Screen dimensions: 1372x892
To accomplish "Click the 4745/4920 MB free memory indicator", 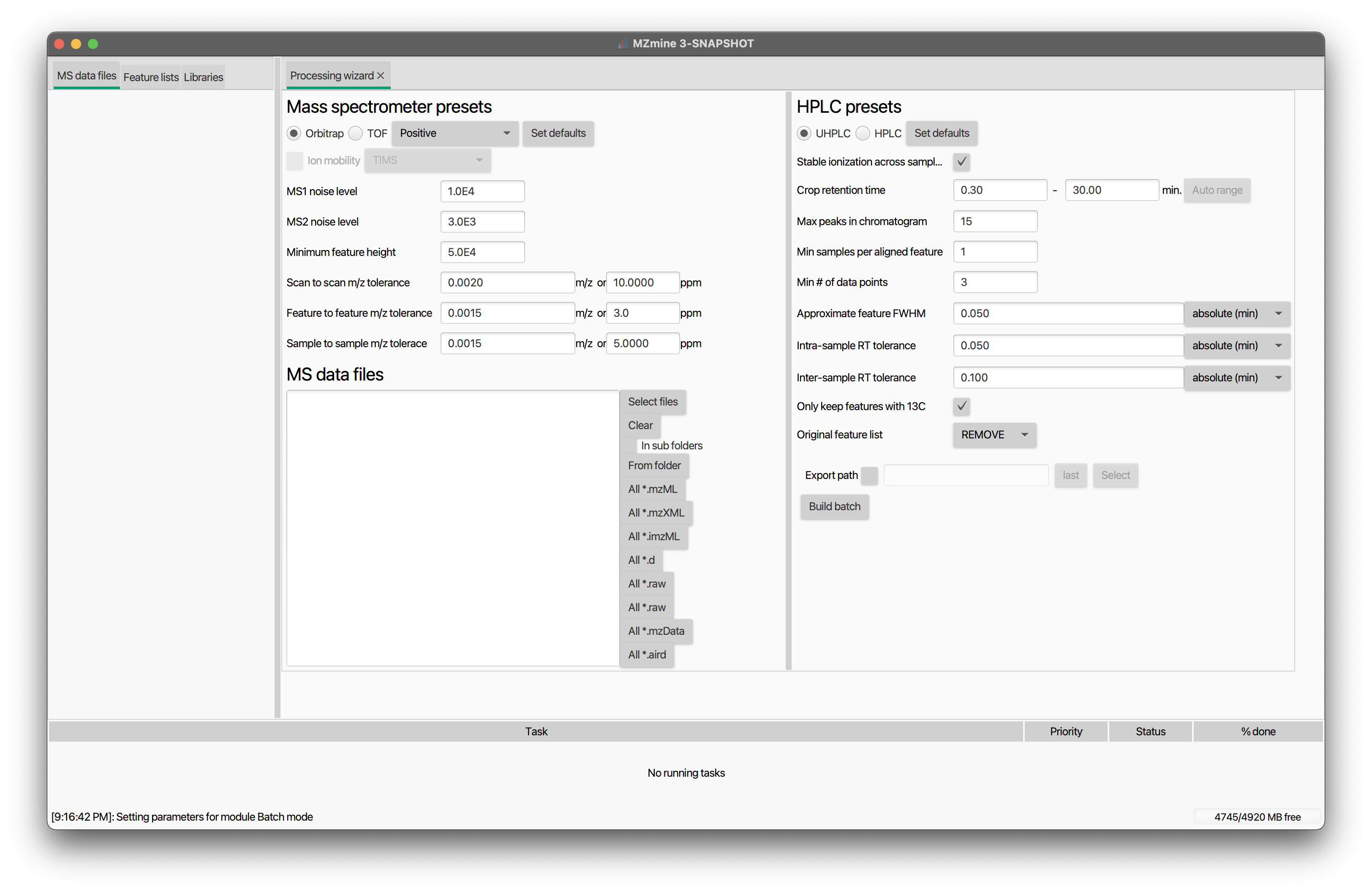I will (x=1257, y=817).
